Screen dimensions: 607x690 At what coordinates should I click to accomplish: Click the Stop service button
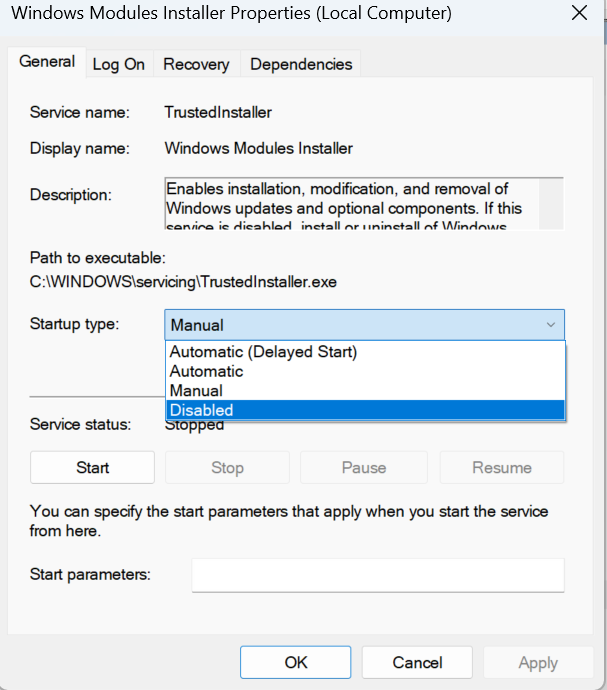(x=227, y=467)
